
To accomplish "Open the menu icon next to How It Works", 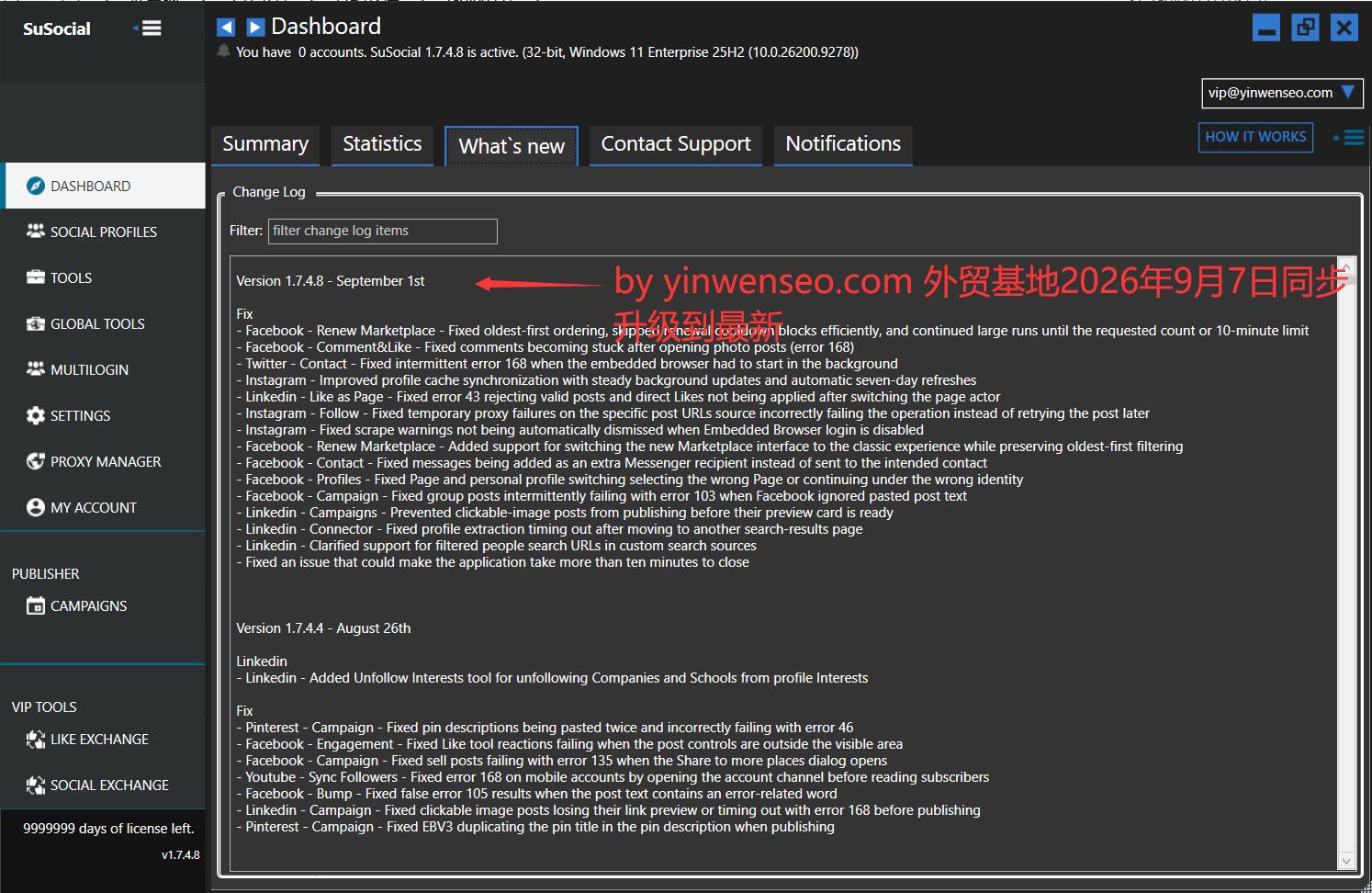I will (x=1349, y=138).
